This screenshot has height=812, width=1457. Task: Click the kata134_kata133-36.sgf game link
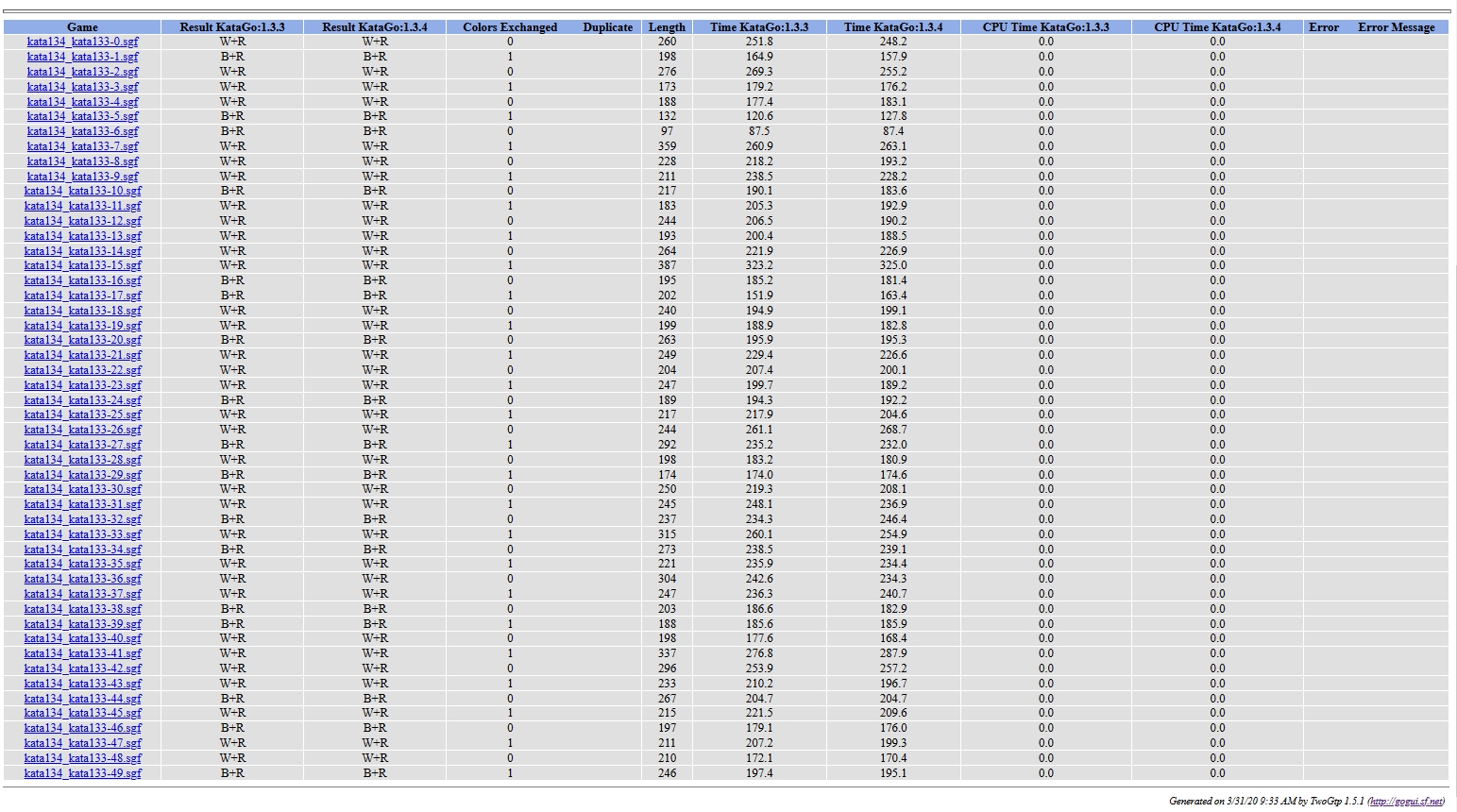(x=82, y=579)
